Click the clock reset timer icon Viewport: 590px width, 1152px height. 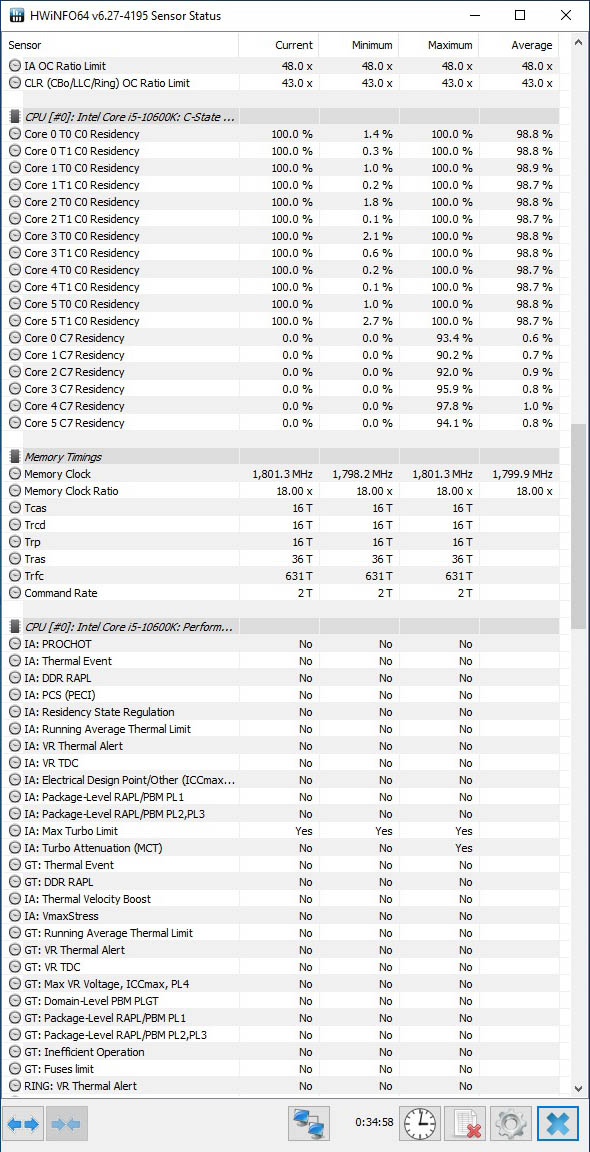[420, 1124]
